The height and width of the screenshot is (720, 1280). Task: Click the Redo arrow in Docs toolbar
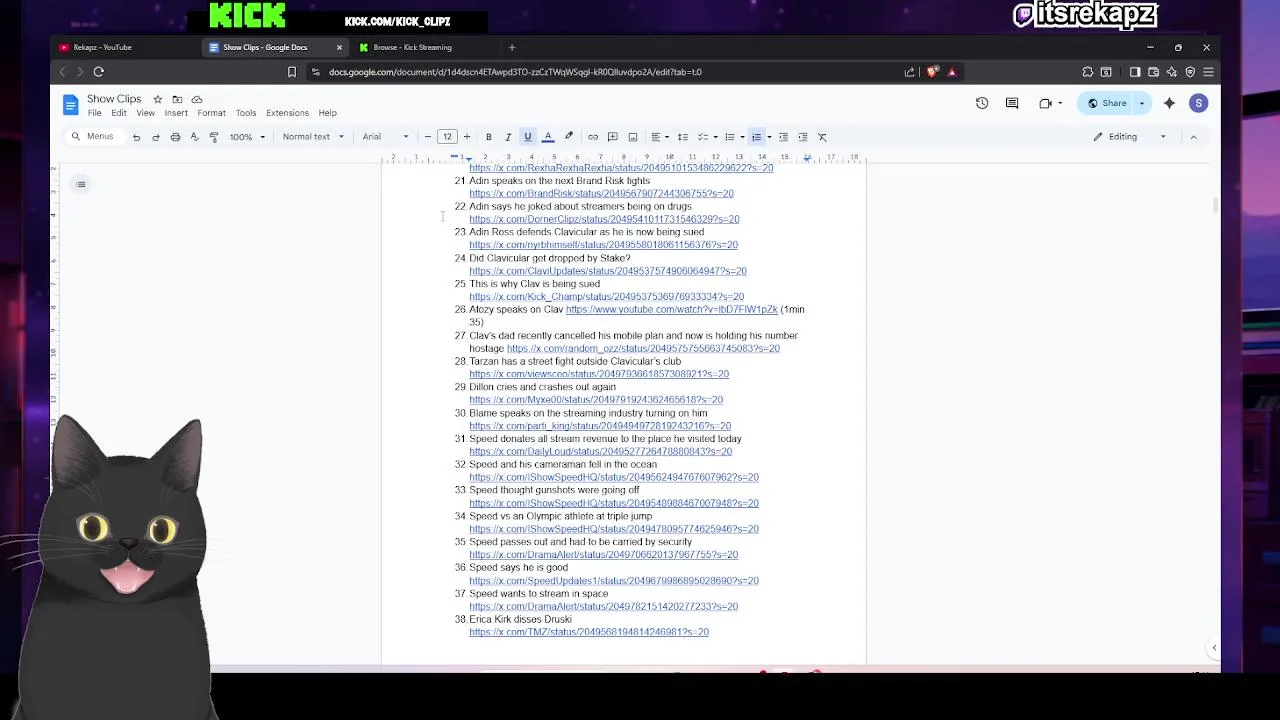coord(155,137)
